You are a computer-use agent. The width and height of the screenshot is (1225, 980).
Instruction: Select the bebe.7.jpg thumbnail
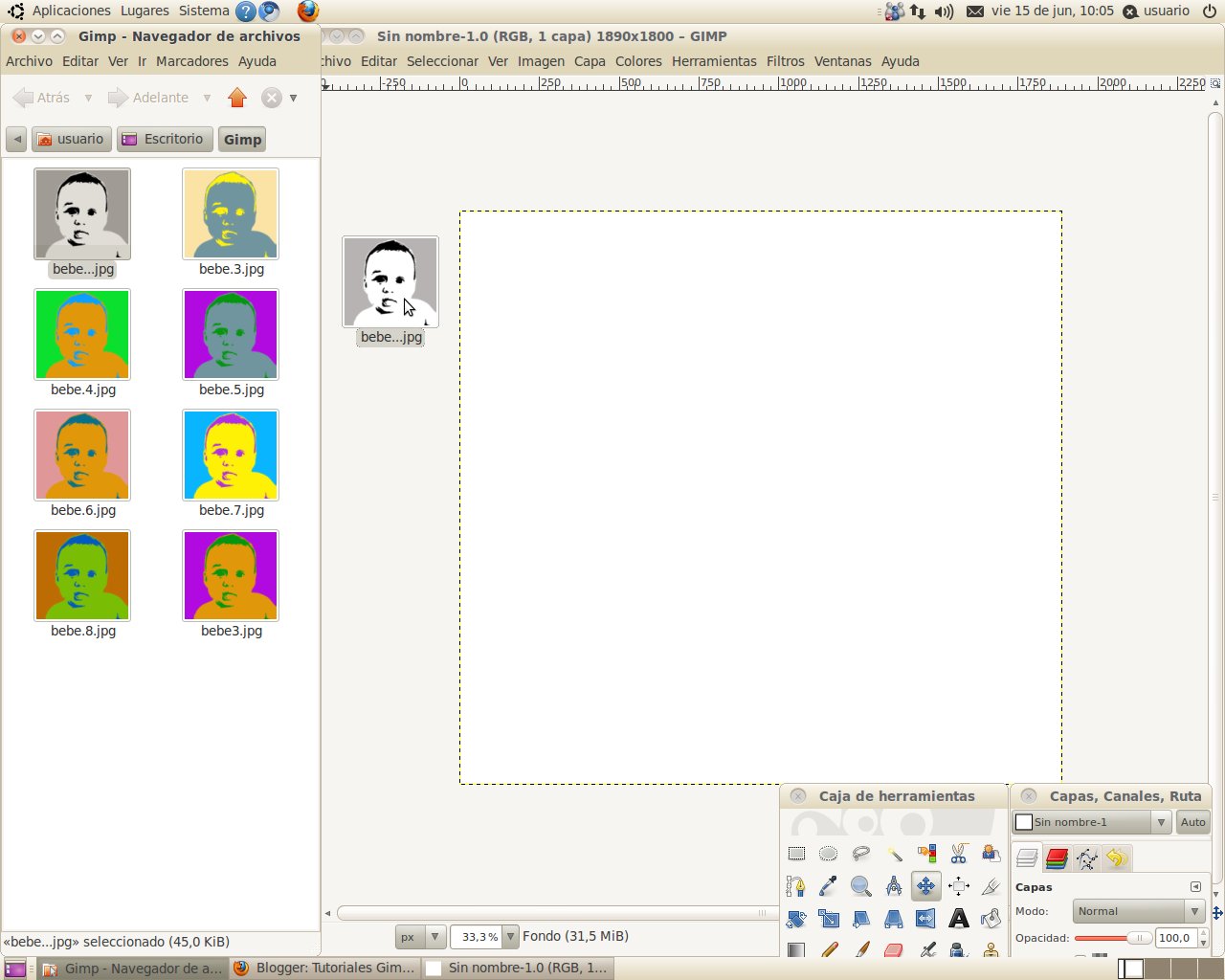click(x=230, y=455)
